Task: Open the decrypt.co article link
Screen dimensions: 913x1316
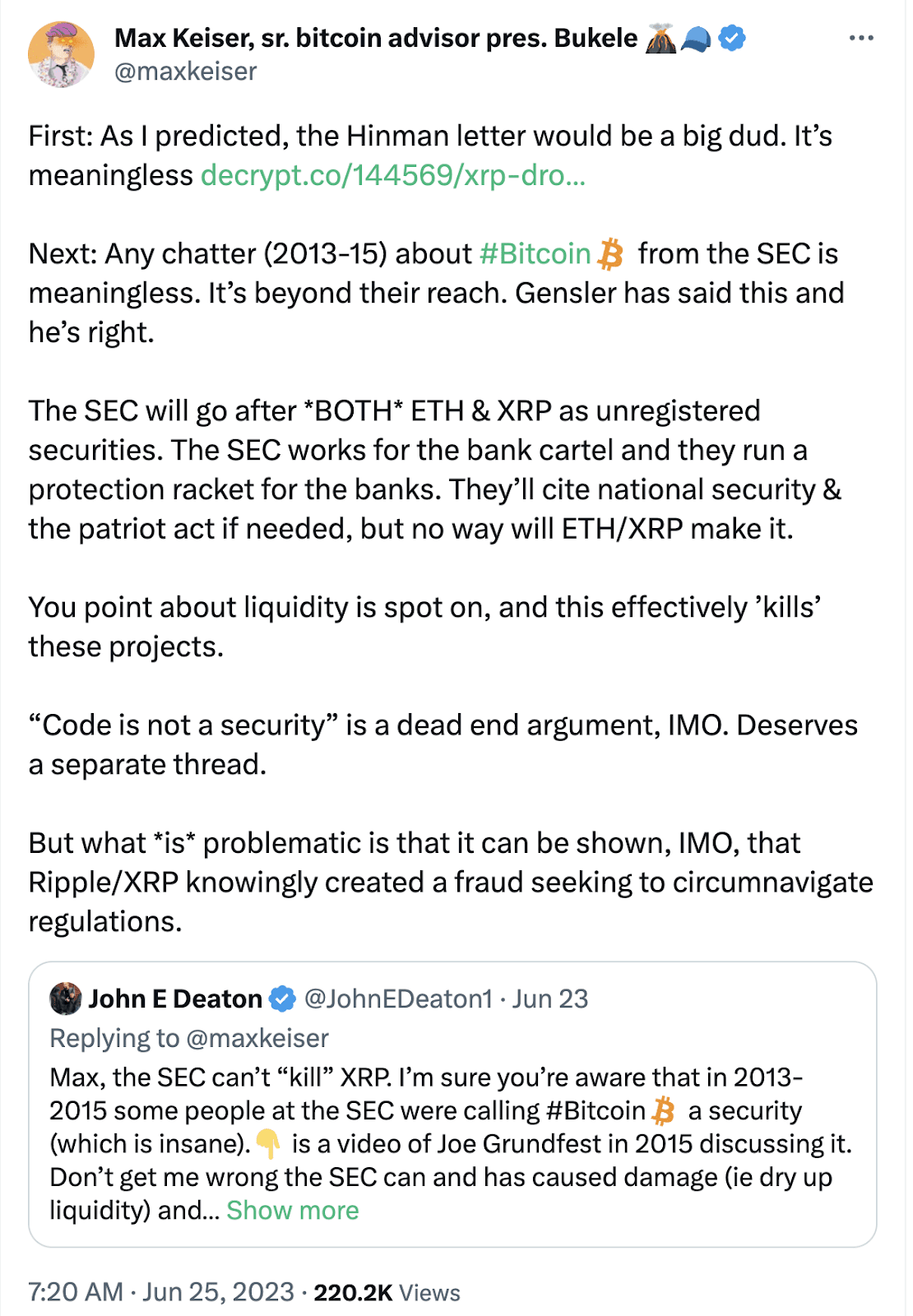Action: coord(392,175)
